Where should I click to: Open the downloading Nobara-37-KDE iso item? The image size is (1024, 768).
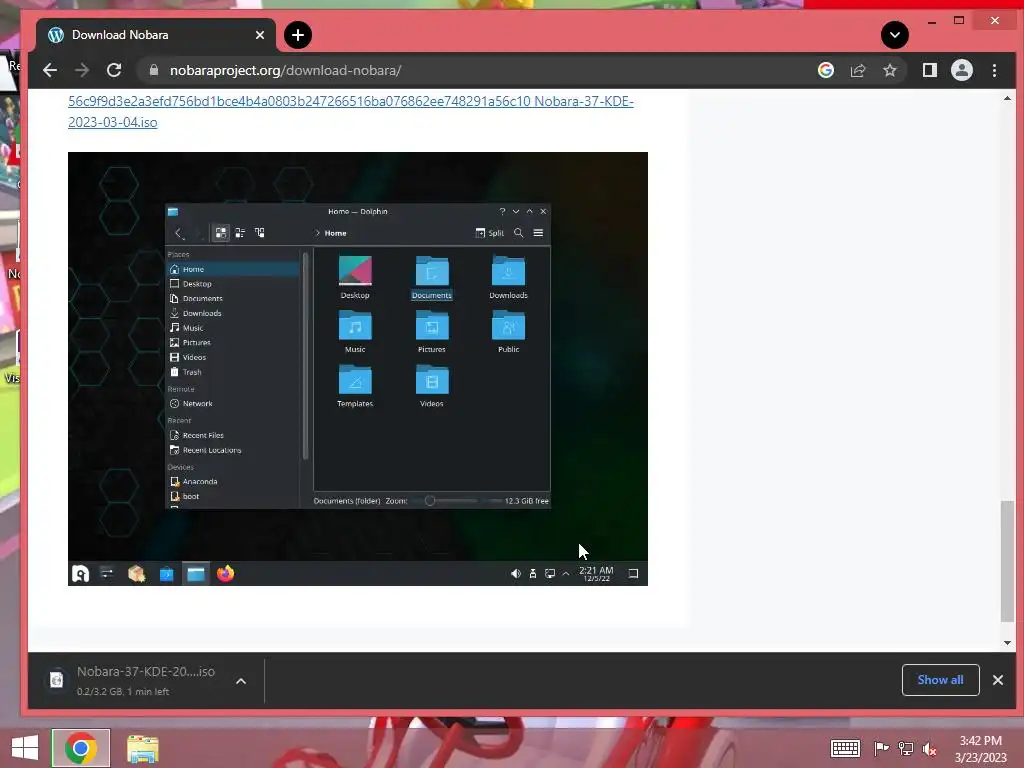pos(146,680)
